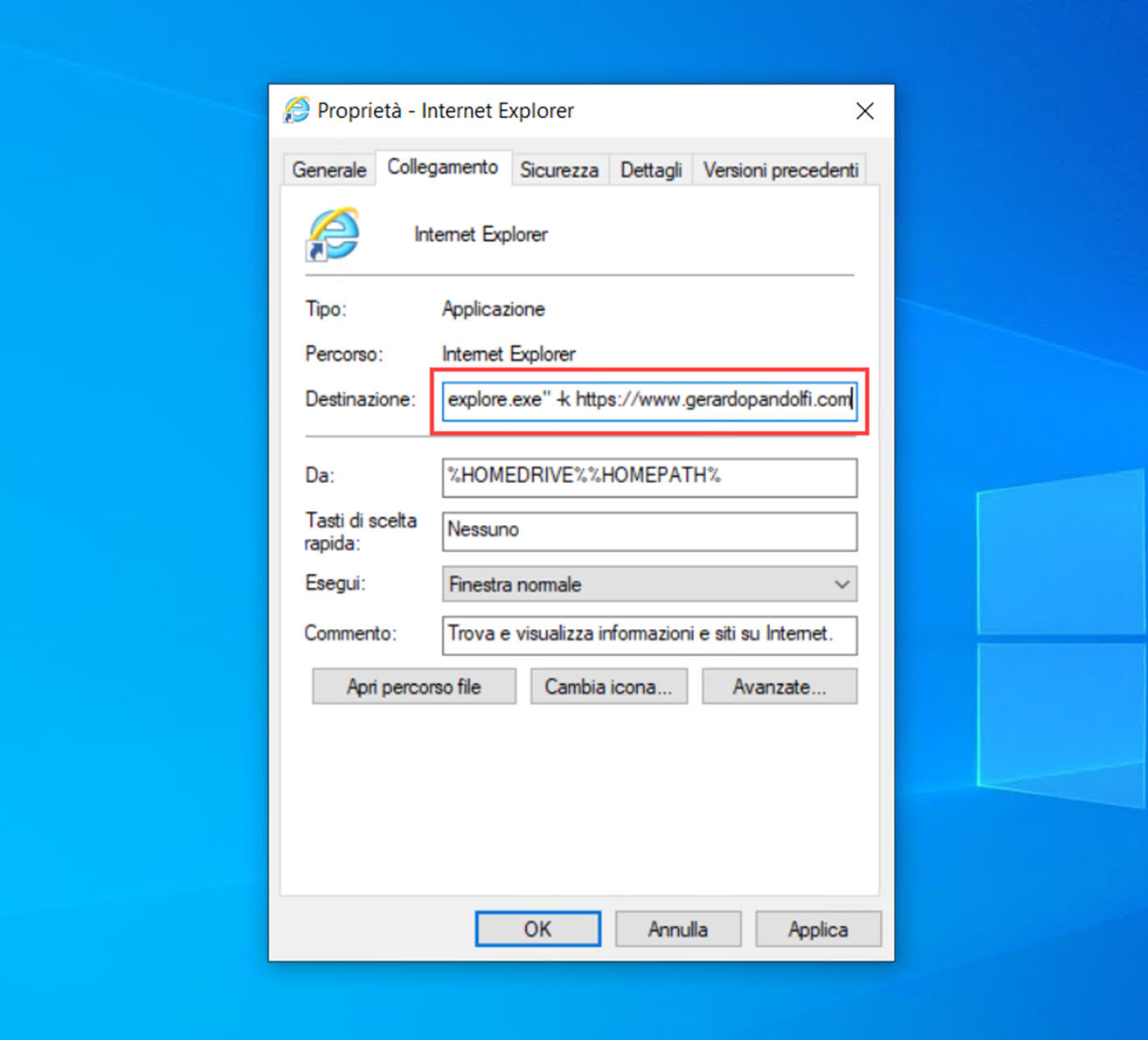This screenshot has width=1148, height=1040.
Task: Click the Tasti di scelta rapida field
Action: [649, 531]
